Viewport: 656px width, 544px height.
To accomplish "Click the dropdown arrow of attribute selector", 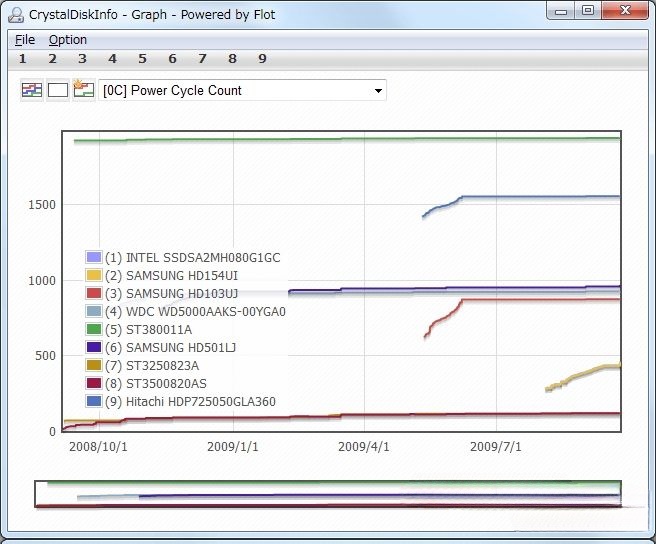I will [x=378, y=90].
